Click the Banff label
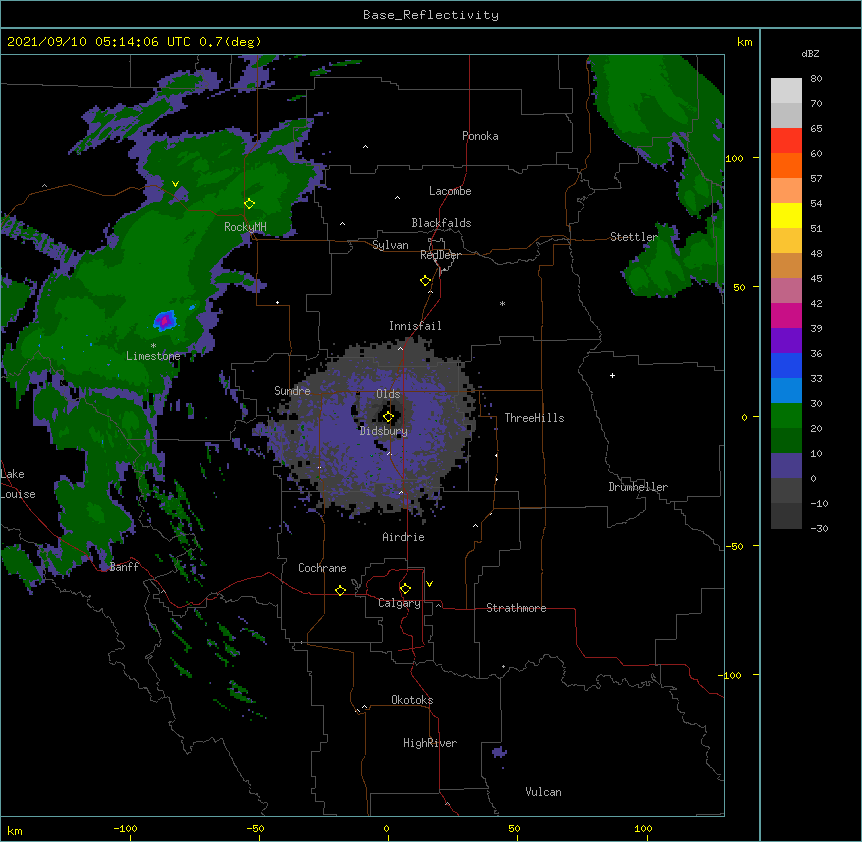Viewport: 862px width, 842px height. pos(124,567)
